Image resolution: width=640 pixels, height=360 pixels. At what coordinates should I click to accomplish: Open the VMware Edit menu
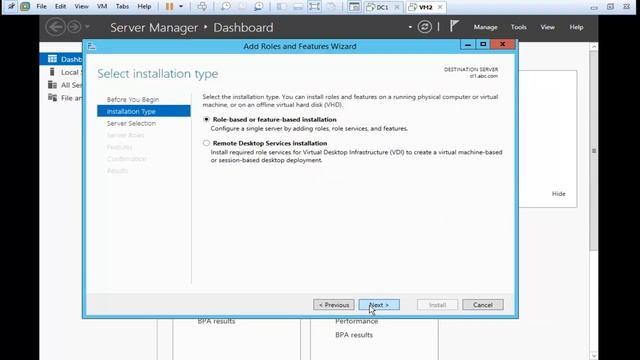pos(60,7)
